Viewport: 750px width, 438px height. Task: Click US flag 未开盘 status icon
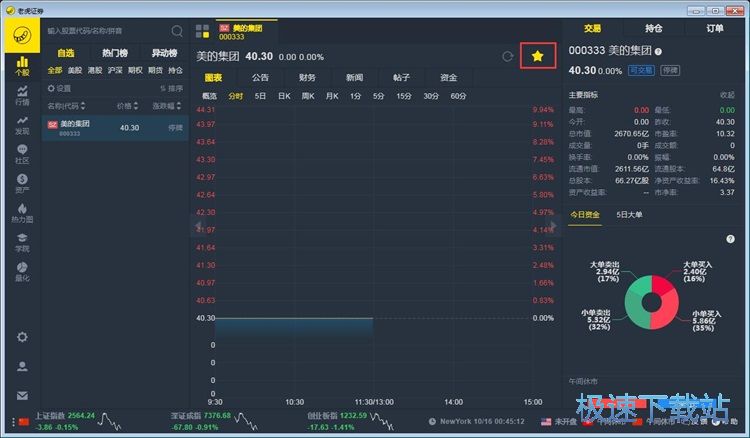coord(559,421)
